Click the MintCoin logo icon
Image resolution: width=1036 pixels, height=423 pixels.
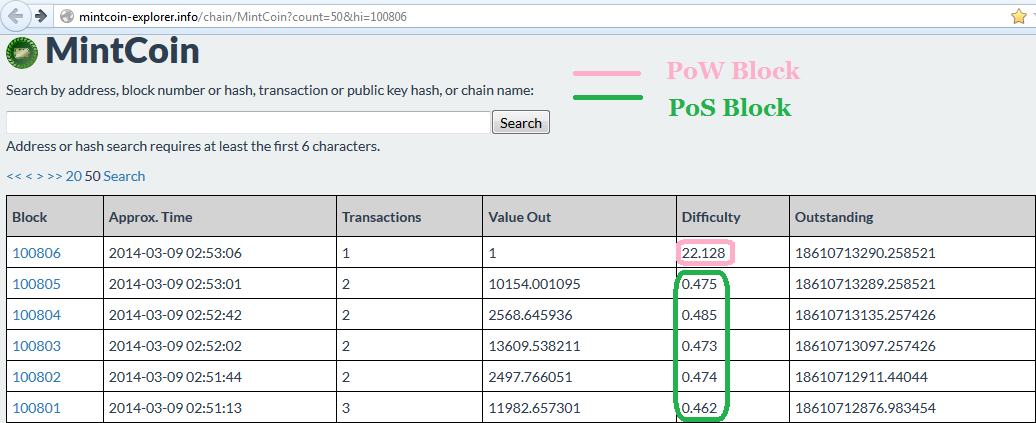22,52
